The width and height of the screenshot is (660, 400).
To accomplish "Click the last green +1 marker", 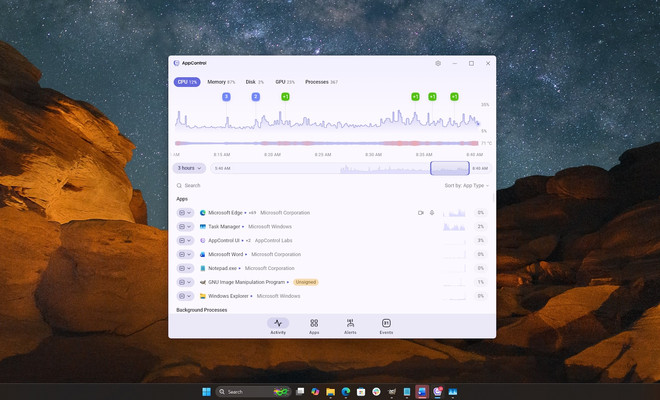I will coord(454,97).
